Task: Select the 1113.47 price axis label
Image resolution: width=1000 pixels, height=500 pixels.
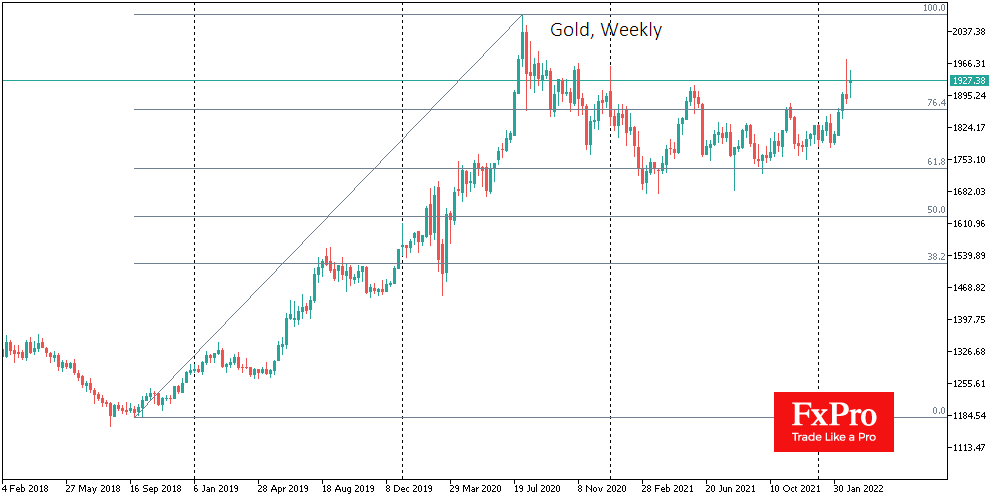Action: [x=970, y=448]
